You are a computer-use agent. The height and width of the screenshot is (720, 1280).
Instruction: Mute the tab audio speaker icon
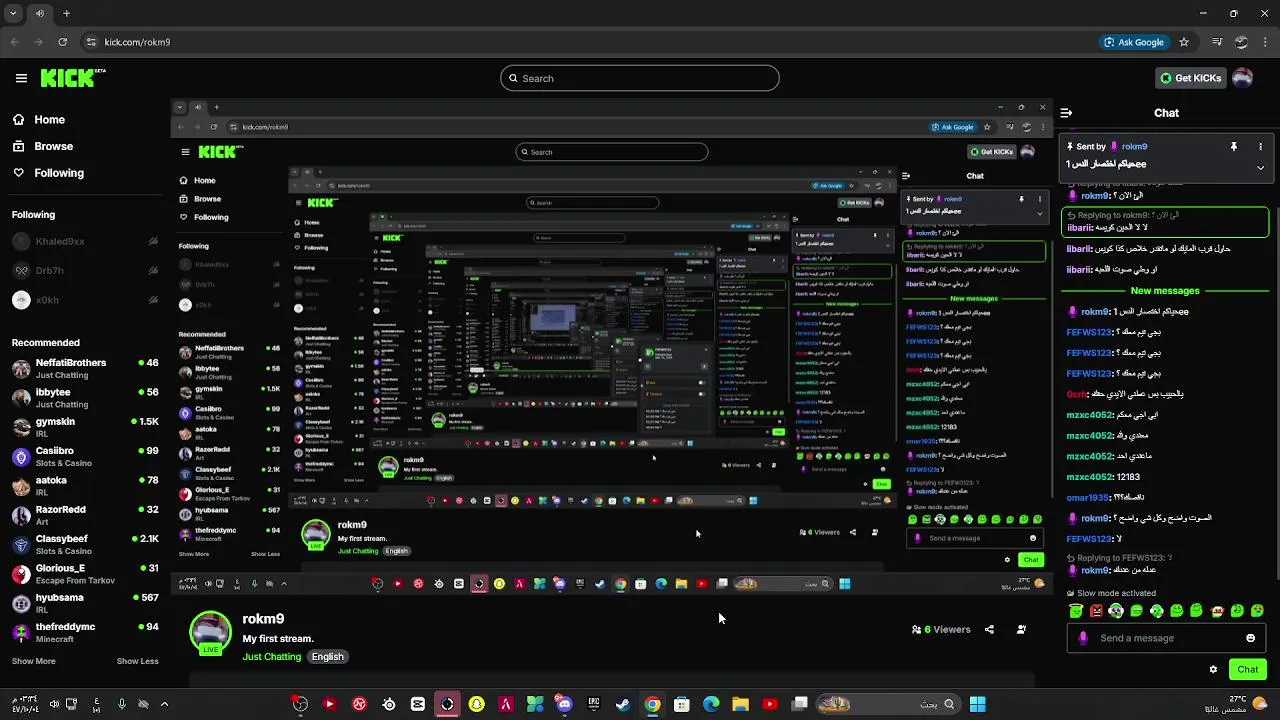click(40, 14)
